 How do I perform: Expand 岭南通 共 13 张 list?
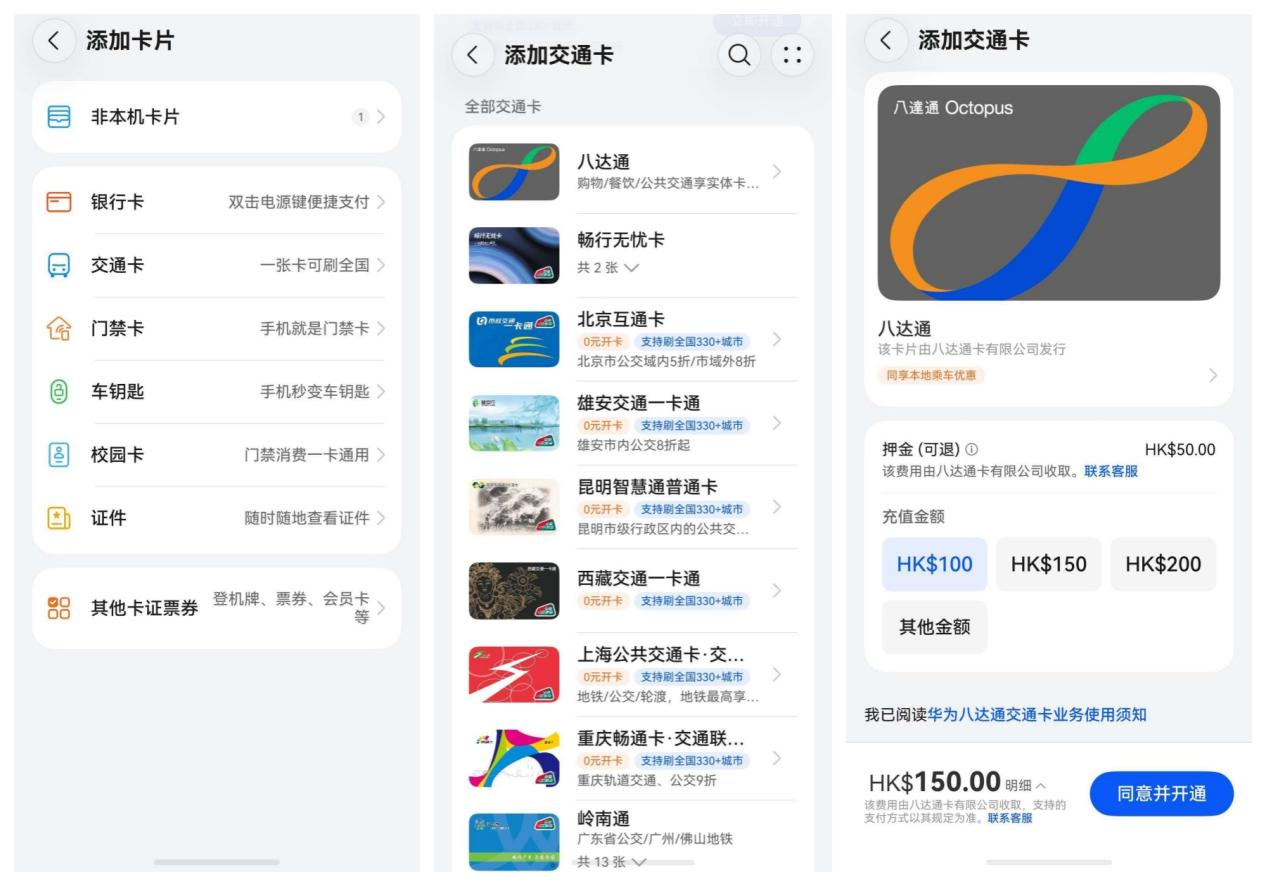click(612, 861)
